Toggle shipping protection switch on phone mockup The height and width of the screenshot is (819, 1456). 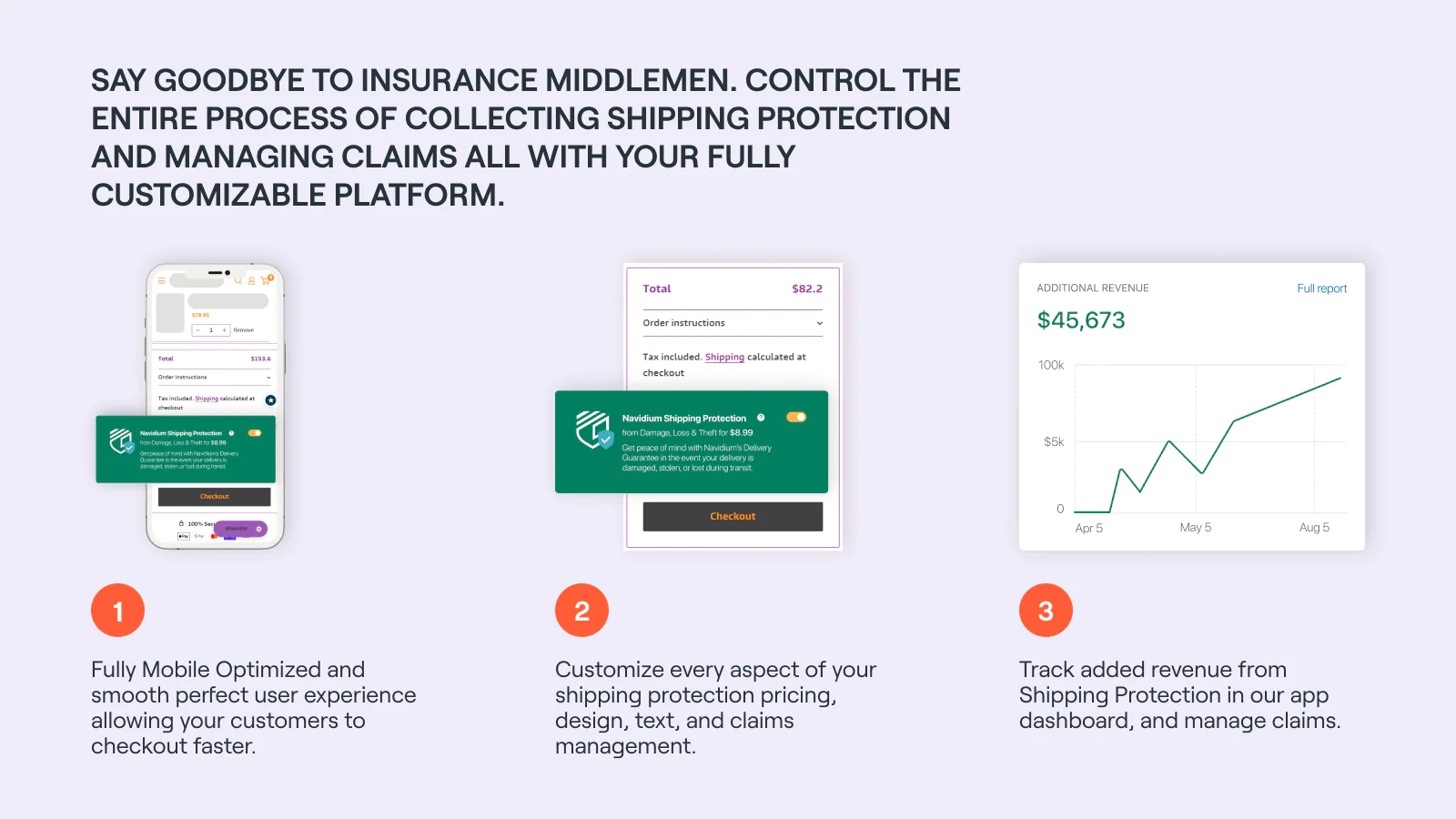(x=255, y=433)
